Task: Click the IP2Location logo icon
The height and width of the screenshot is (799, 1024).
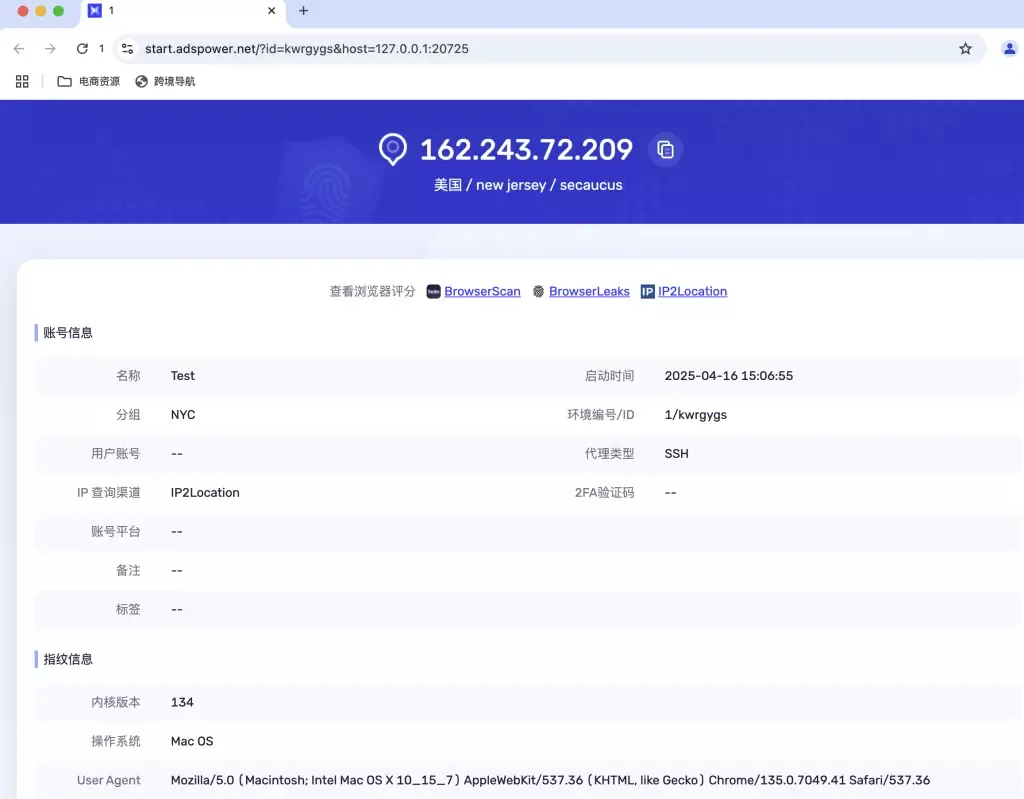Action: coord(647,291)
